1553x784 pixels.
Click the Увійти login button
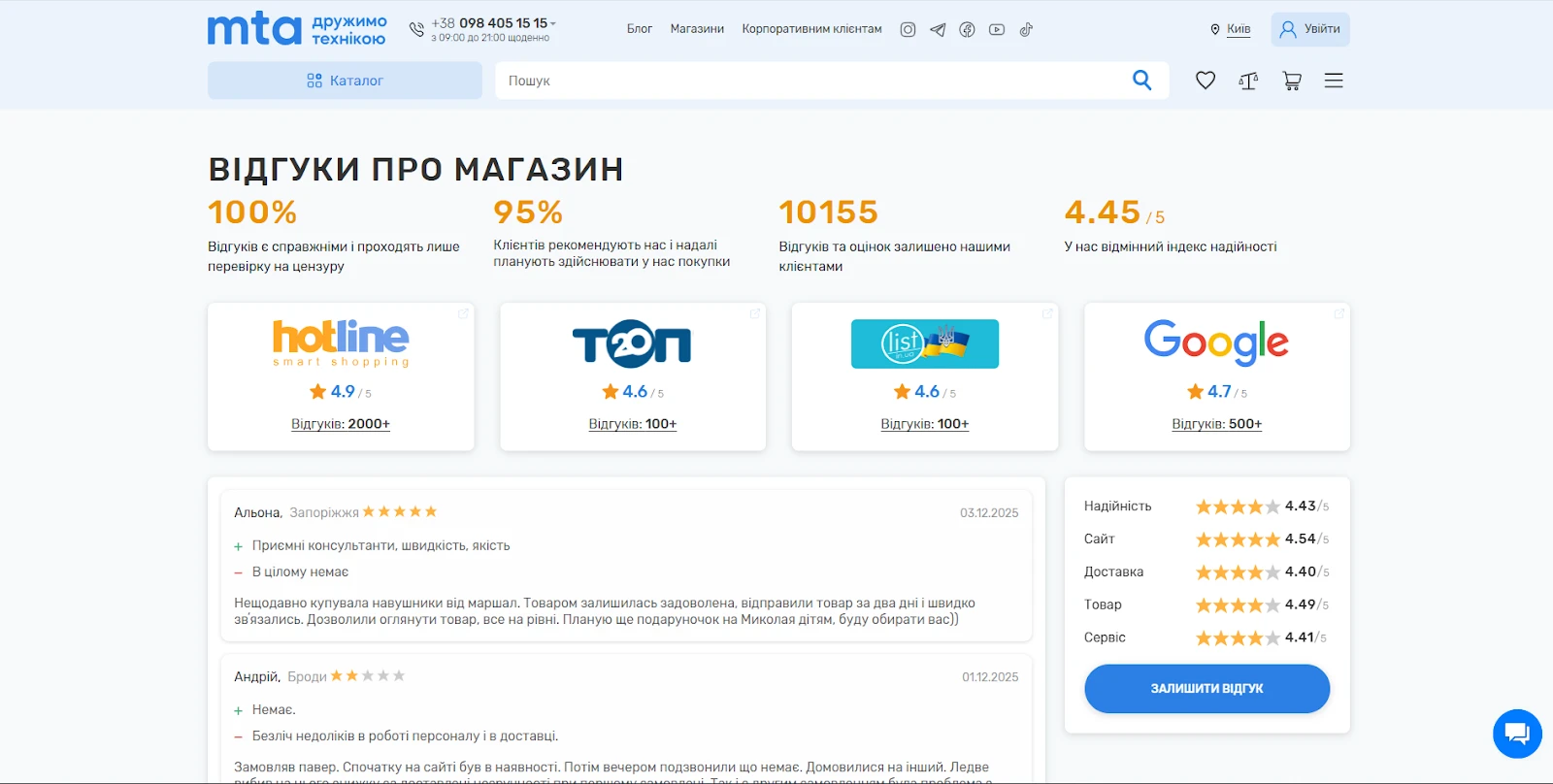(x=1309, y=29)
